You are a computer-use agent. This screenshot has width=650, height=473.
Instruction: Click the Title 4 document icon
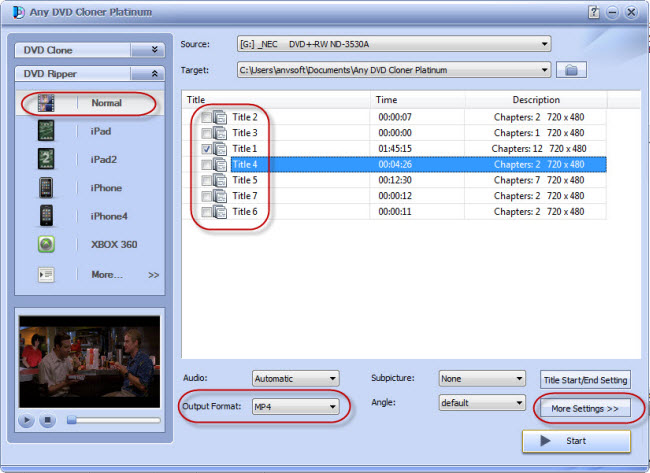pos(220,165)
